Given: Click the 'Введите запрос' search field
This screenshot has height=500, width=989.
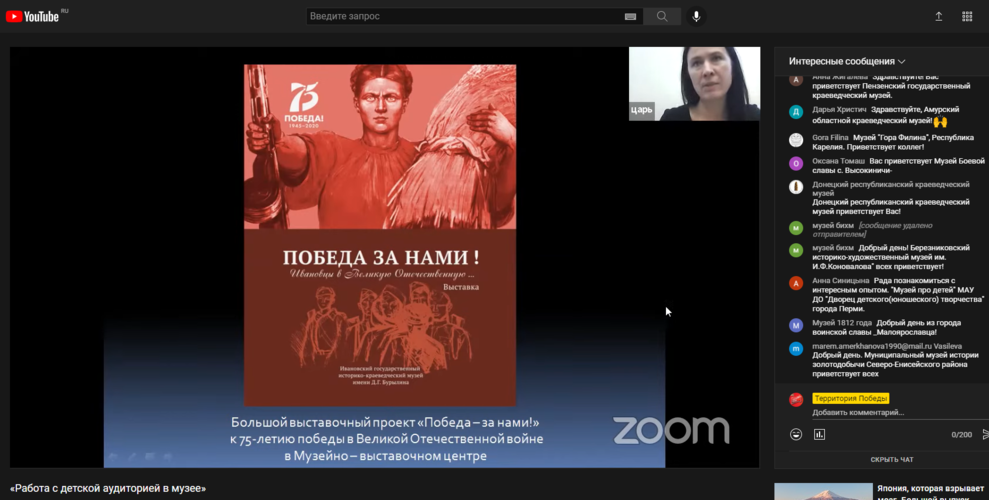Looking at the screenshot, I should point(465,17).
